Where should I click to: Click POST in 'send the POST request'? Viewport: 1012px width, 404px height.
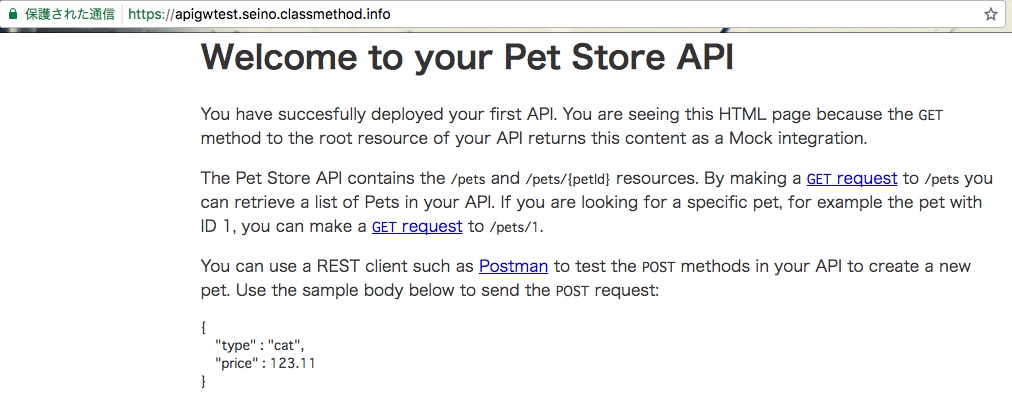point(572,291)
